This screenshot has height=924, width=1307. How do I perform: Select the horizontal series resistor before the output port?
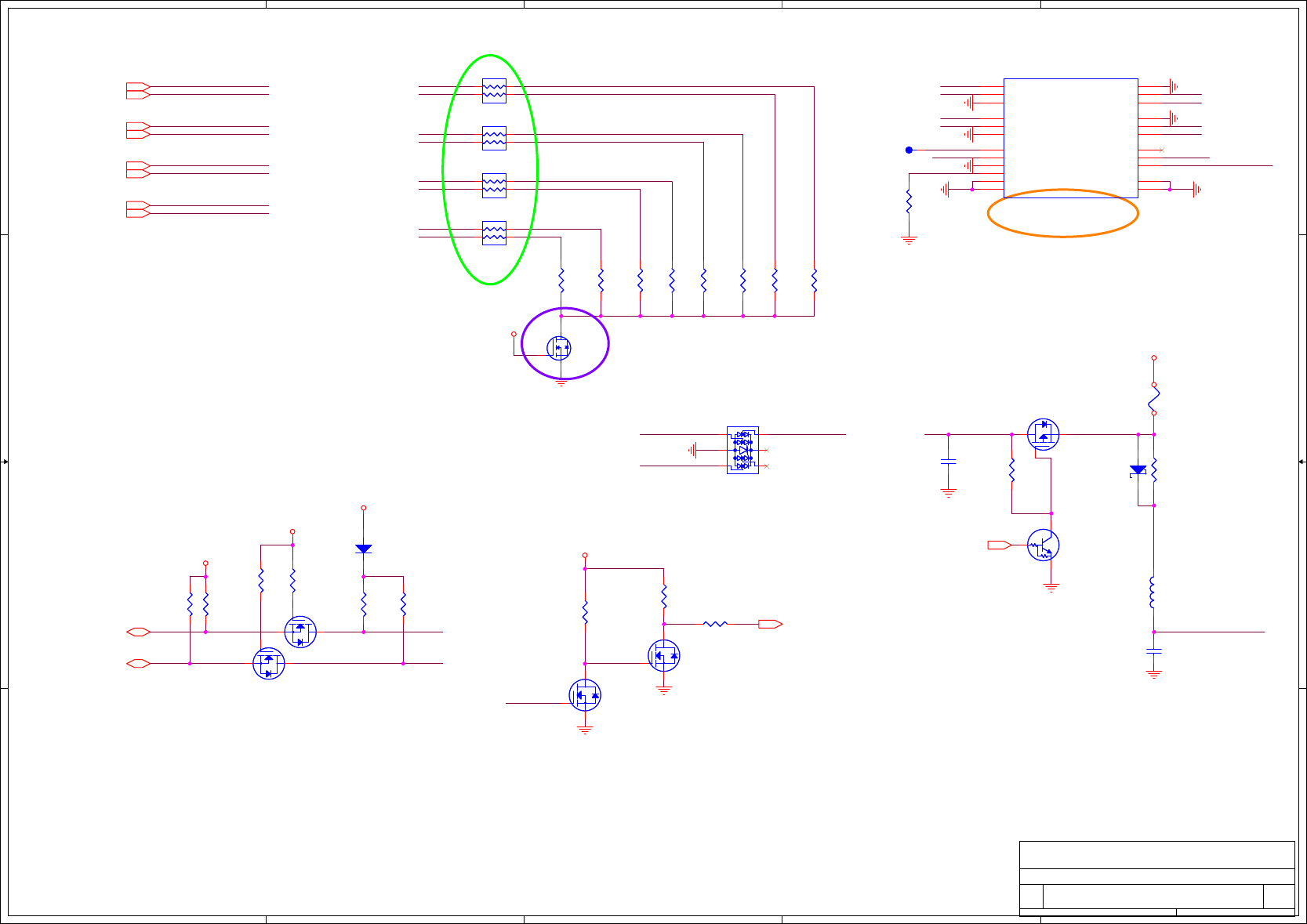click(x=715, y=624)
